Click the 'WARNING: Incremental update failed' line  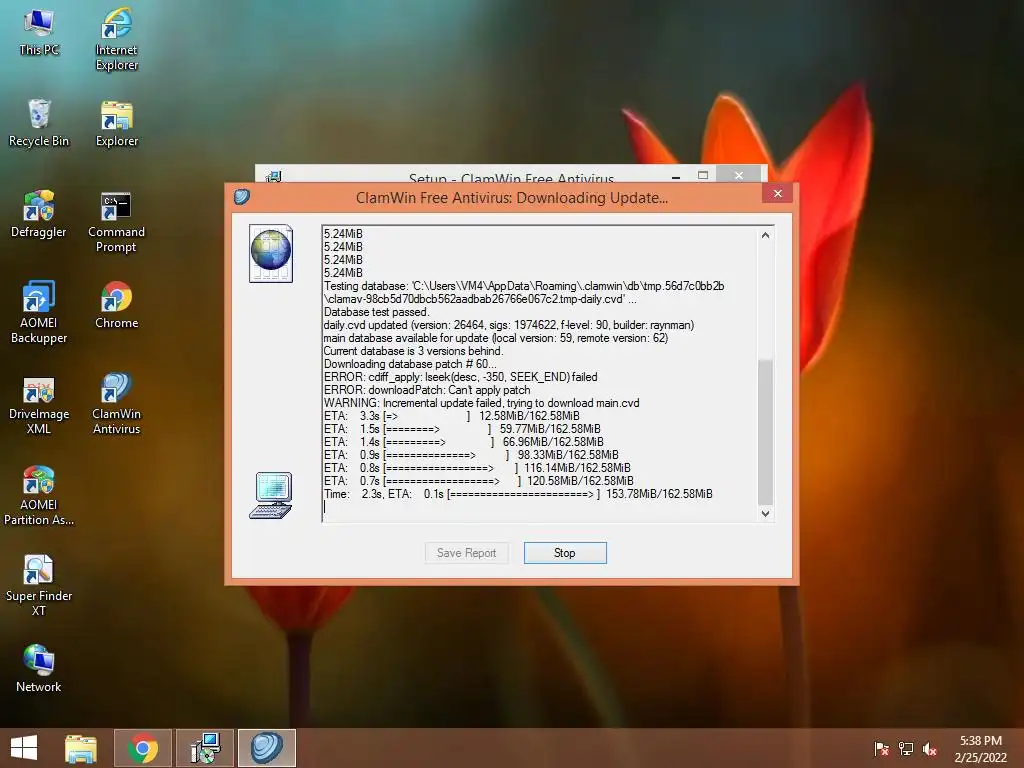coord(481,403)
